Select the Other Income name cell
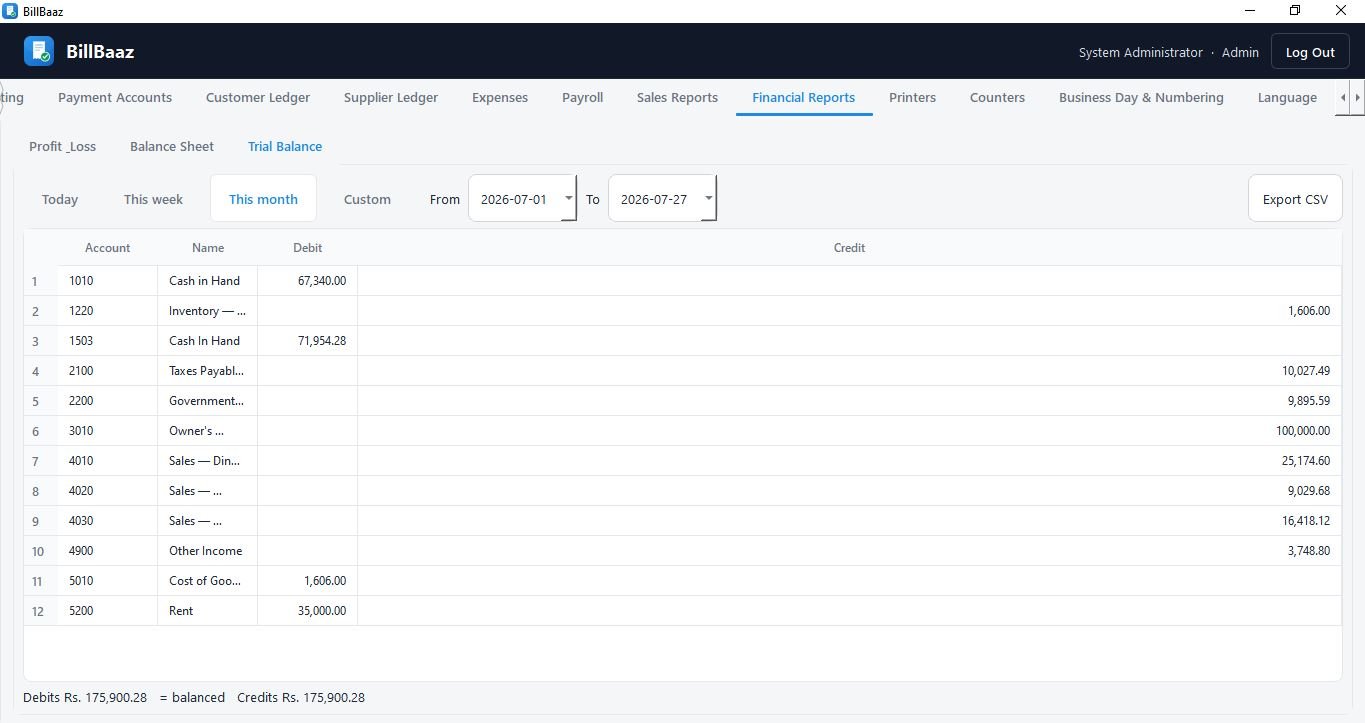This screenshot has height=723, width=1365. pyautogui.click(x=207, y=551)
